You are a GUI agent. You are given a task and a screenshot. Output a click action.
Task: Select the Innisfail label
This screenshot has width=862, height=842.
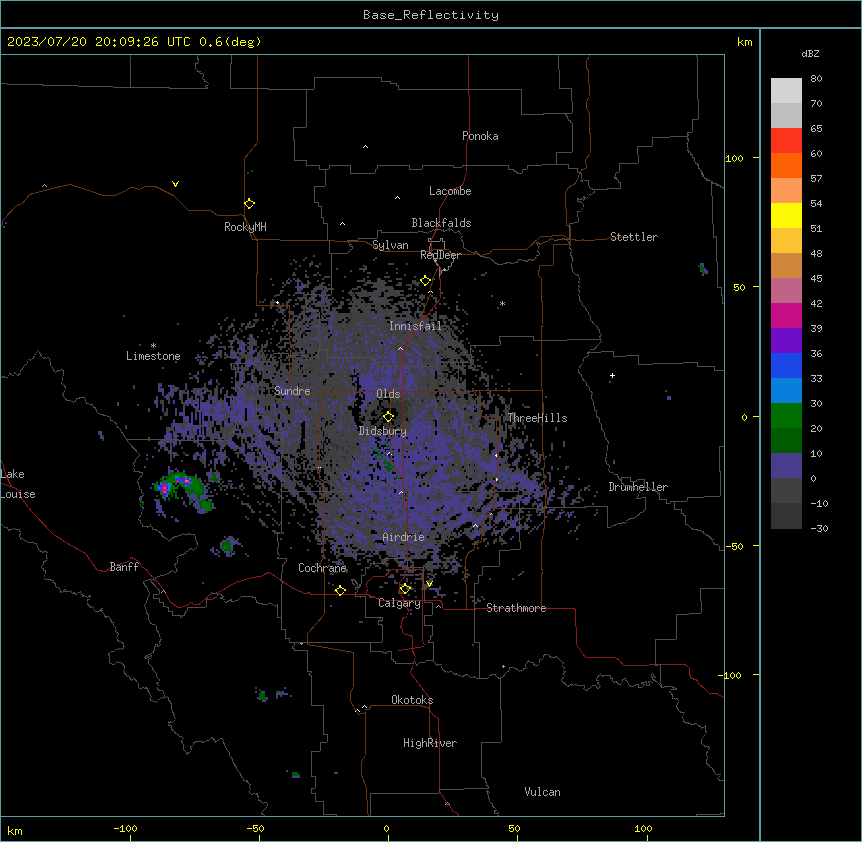point(415,326)
